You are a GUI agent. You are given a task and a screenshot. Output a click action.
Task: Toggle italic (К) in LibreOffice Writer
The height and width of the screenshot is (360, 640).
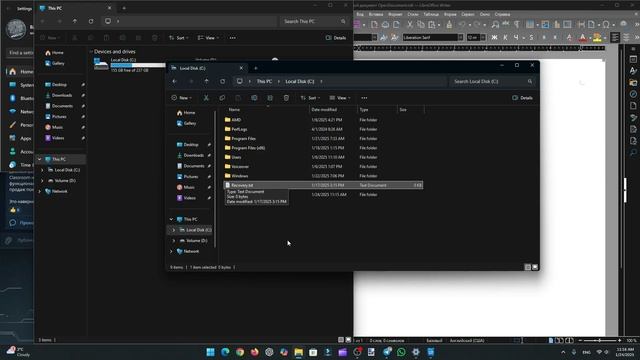tap(505, 38)
